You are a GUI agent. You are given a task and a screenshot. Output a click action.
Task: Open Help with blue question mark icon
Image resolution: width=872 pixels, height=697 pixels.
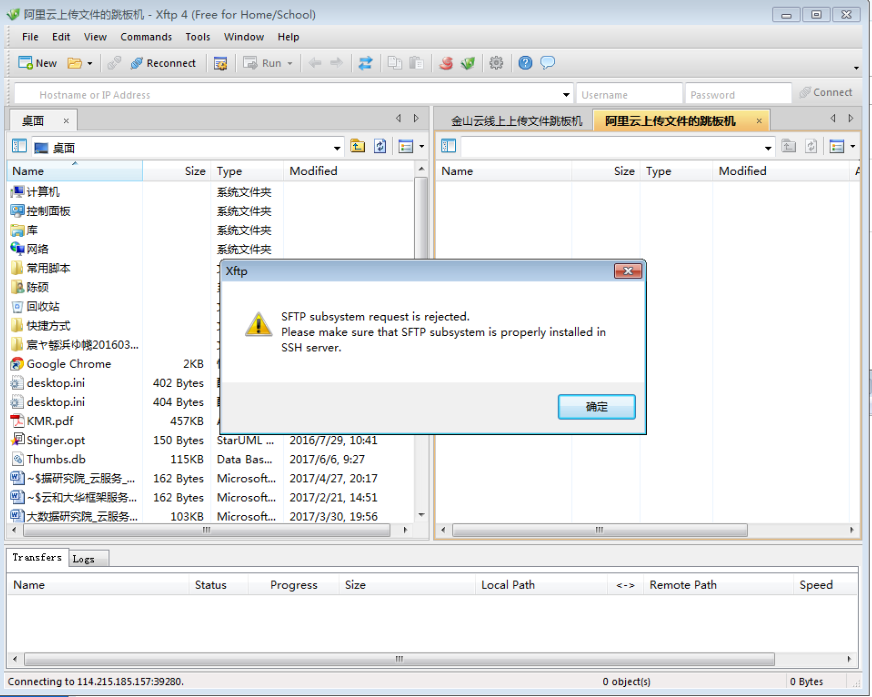pyautogui.click(x=525, y=63)
